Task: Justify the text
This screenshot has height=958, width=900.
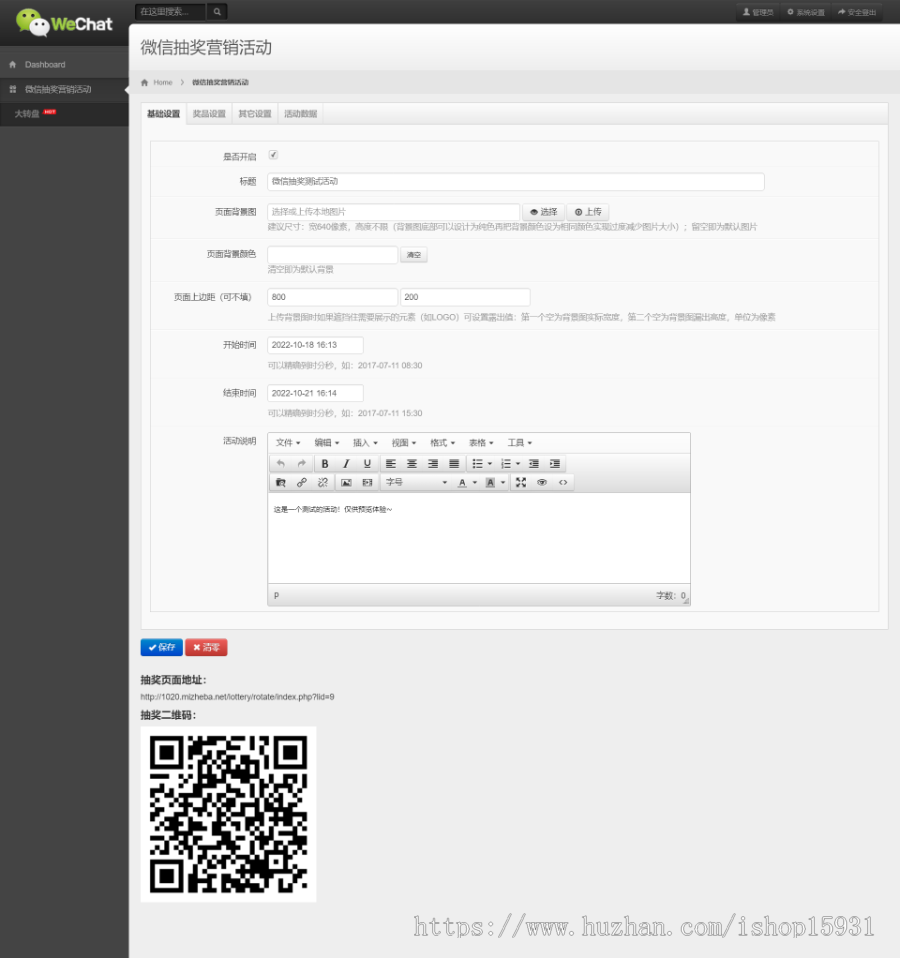Action: coord(454,464)
